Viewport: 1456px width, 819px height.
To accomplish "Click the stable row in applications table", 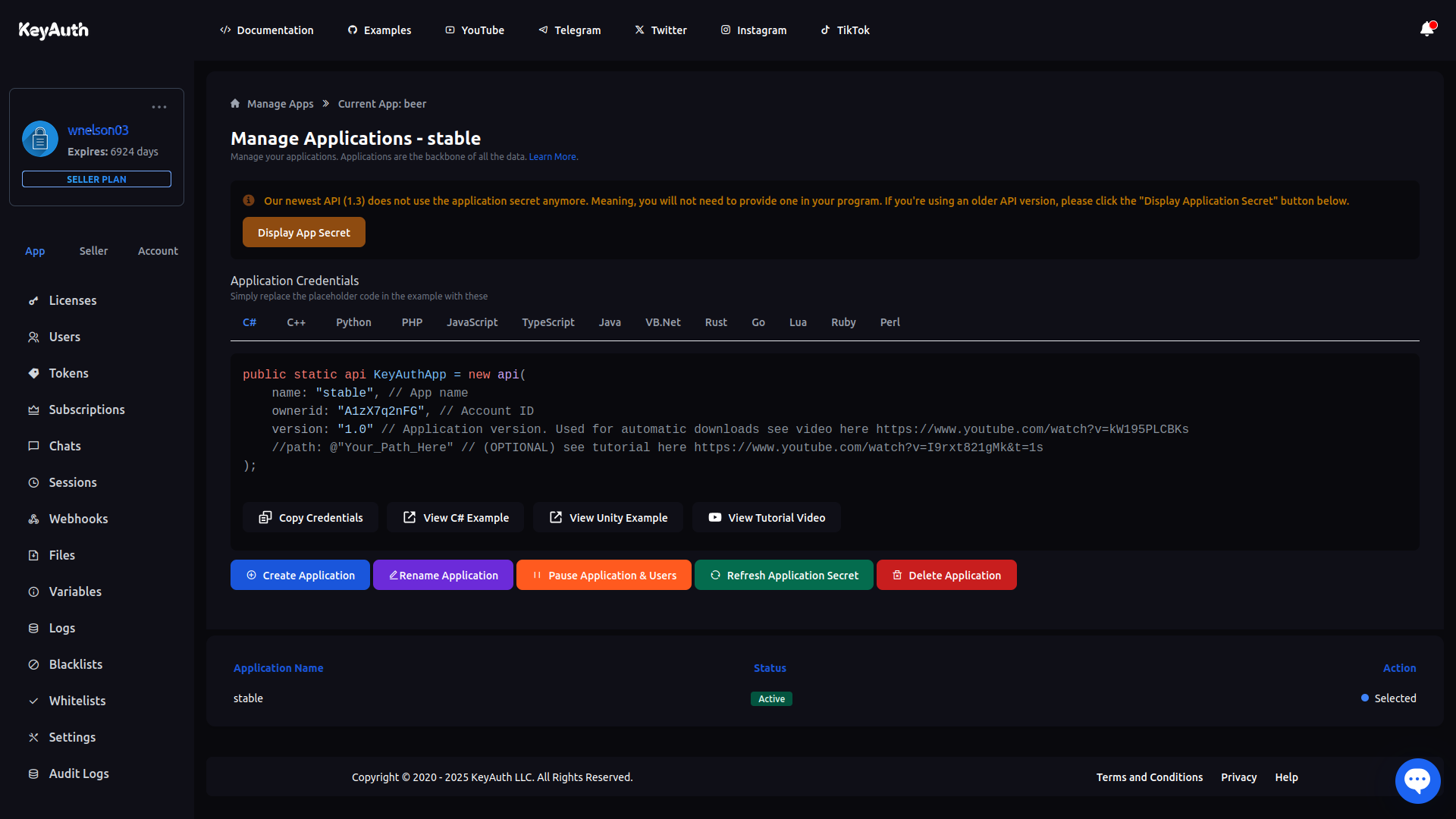I will click(248, 698).
